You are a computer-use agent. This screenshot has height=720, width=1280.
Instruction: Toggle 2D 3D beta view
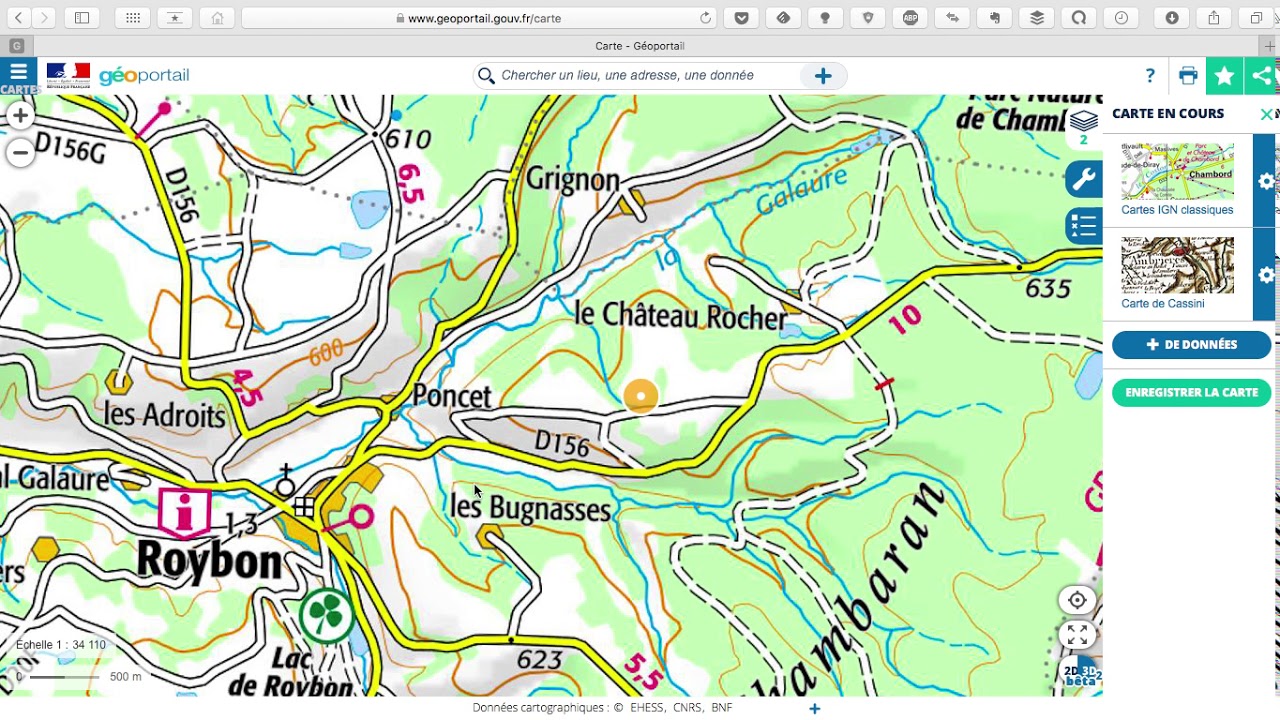pos(1080,675)
